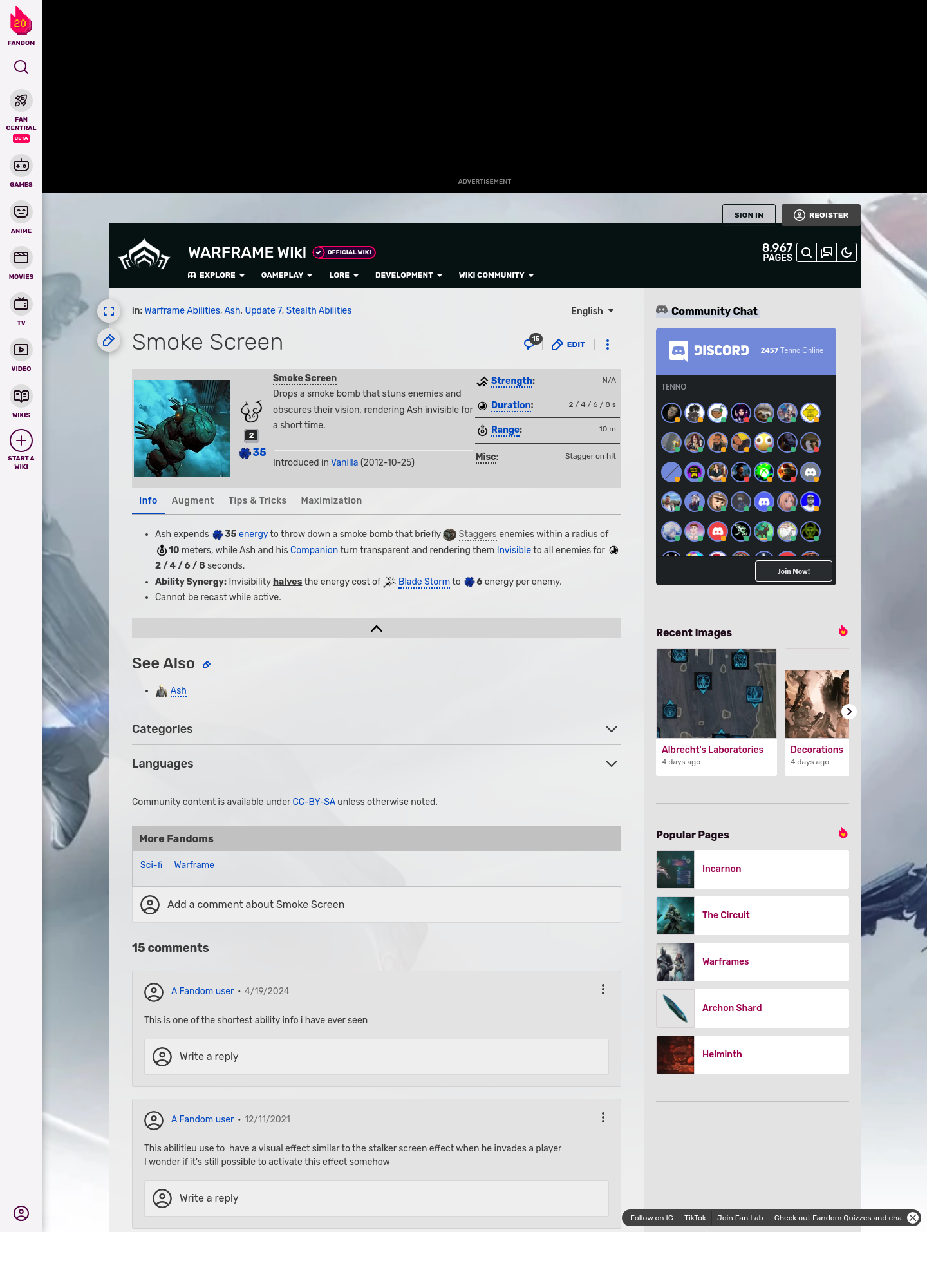This screenshot has height=1288, width=927.
Task: Click the floating pencil edit icon
Action: [x=109, y=340]
